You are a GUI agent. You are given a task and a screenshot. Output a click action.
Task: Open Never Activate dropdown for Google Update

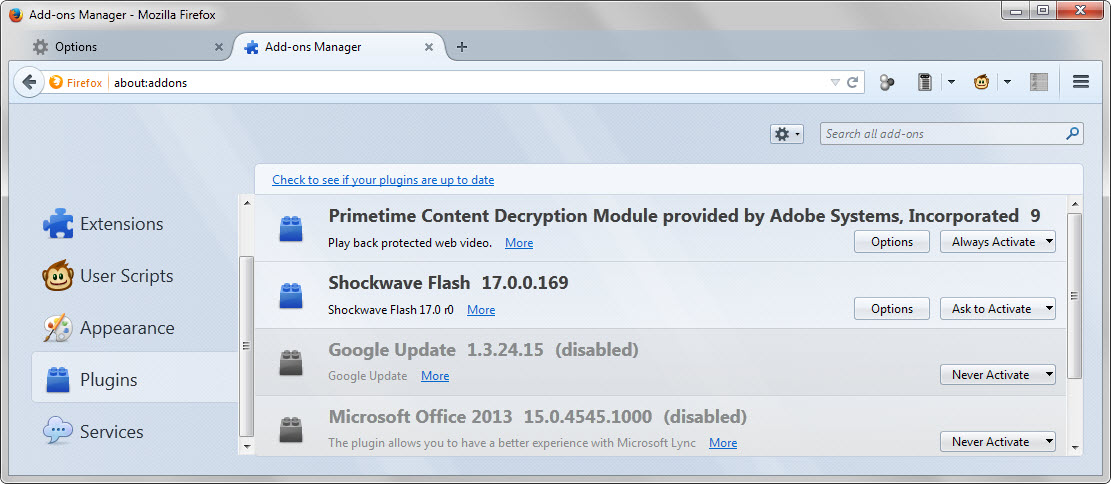998,374
